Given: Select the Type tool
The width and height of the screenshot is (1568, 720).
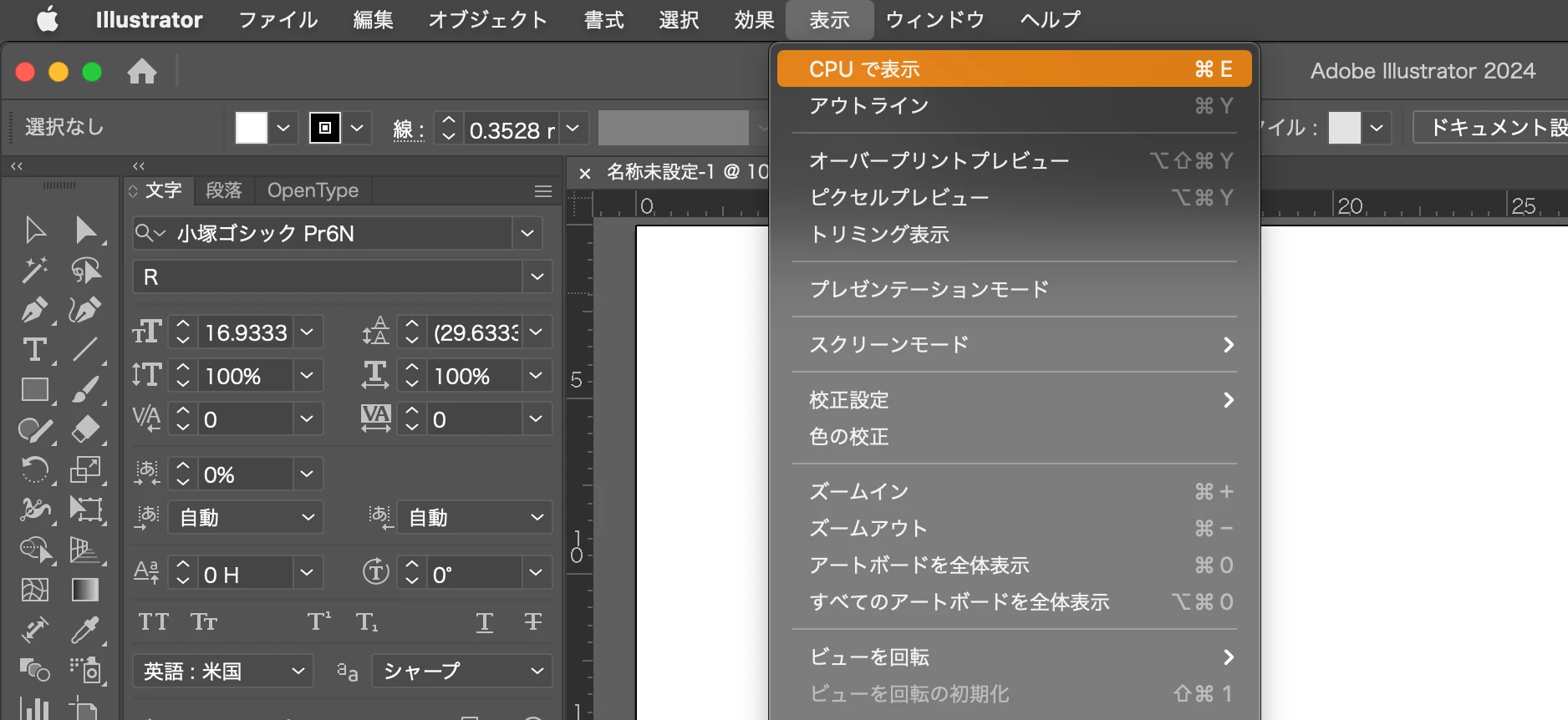Looking at the screenshot, I should (35, 349).
